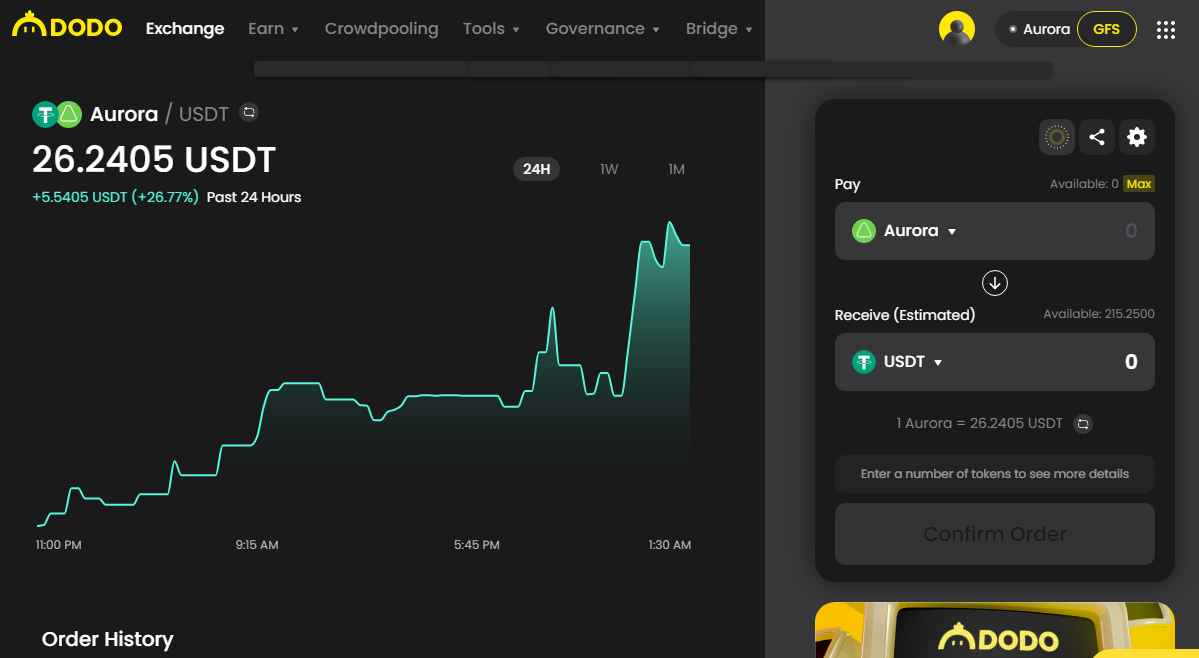Image resolution: width=1199 pixels, height=658 pixels.
Task: Select the 24H chart range
Action: tap(536, 169)
